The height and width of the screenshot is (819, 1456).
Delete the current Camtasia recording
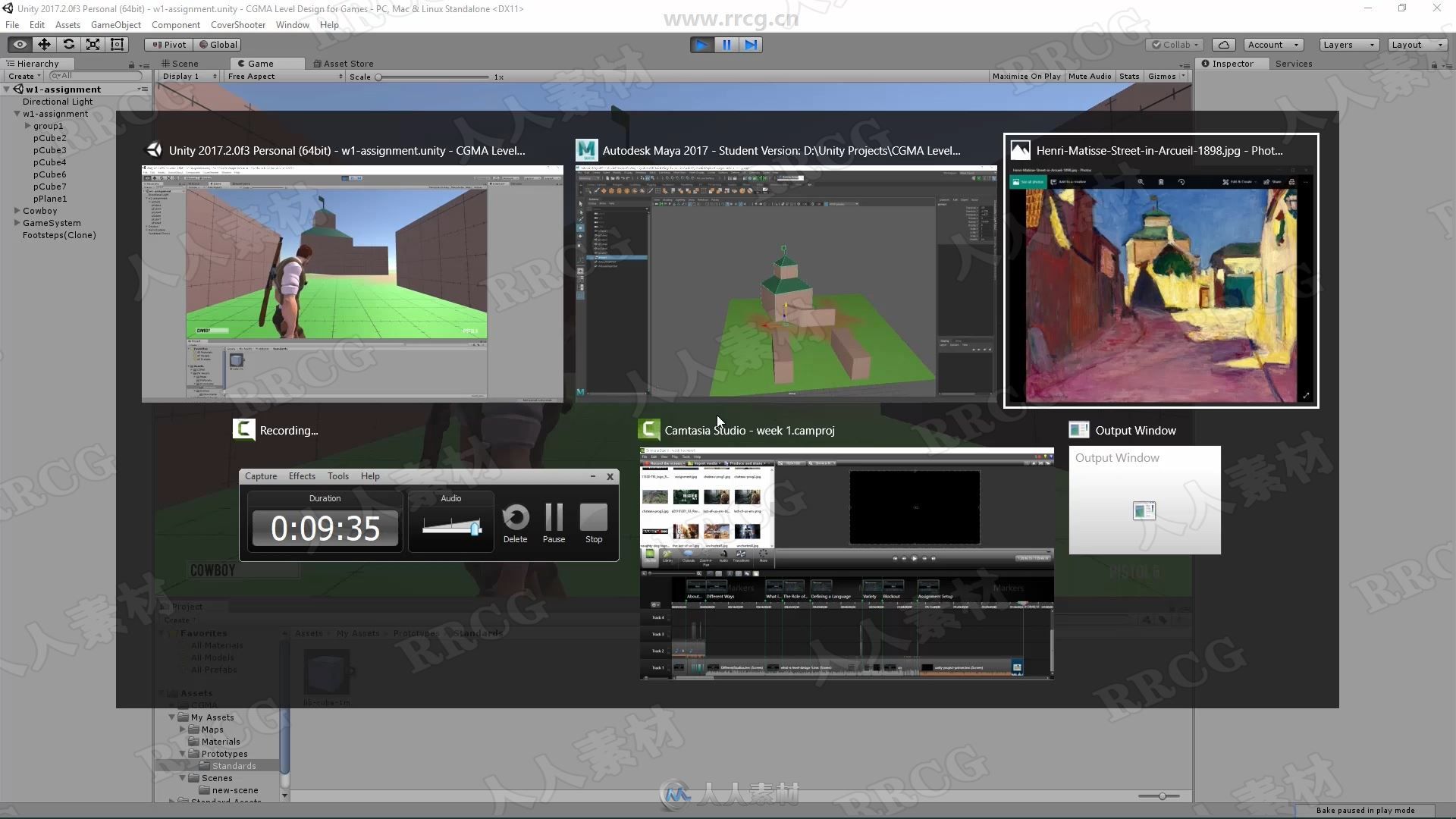(x=515, y=523)
